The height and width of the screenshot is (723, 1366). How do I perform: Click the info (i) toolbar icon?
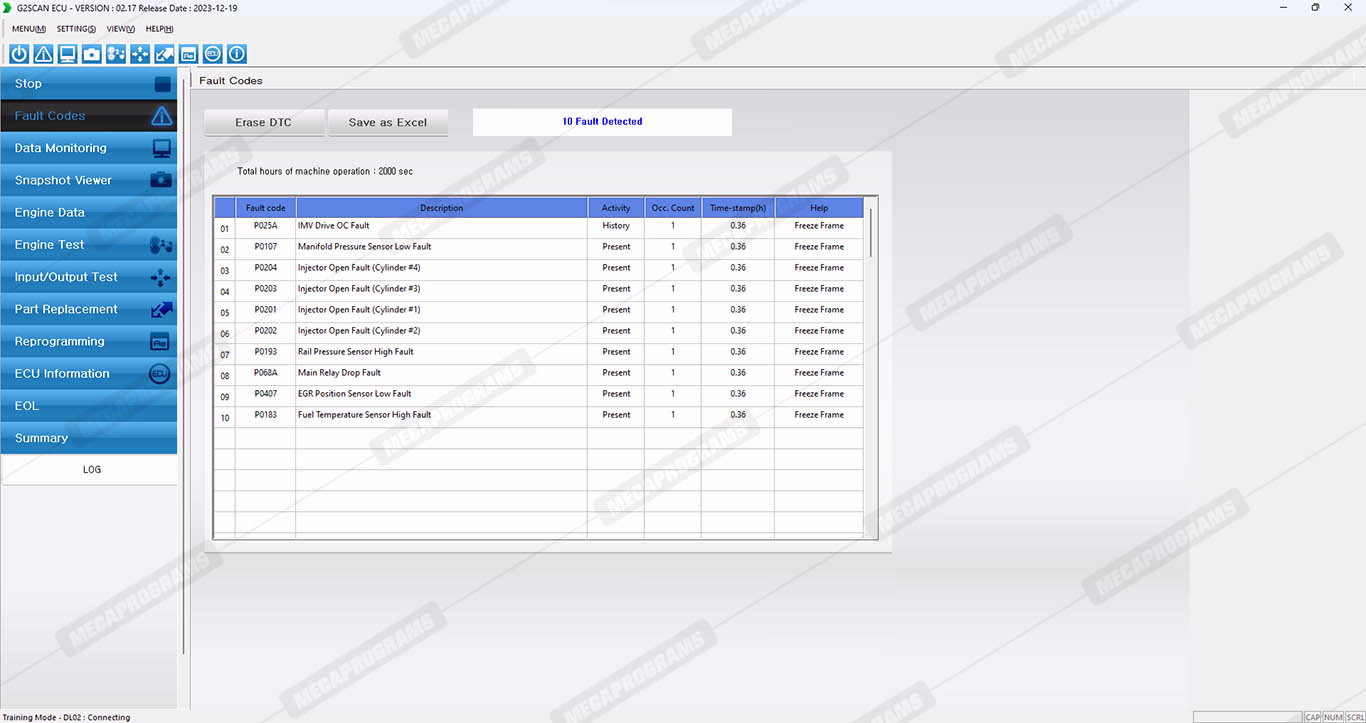coord(237,54)
